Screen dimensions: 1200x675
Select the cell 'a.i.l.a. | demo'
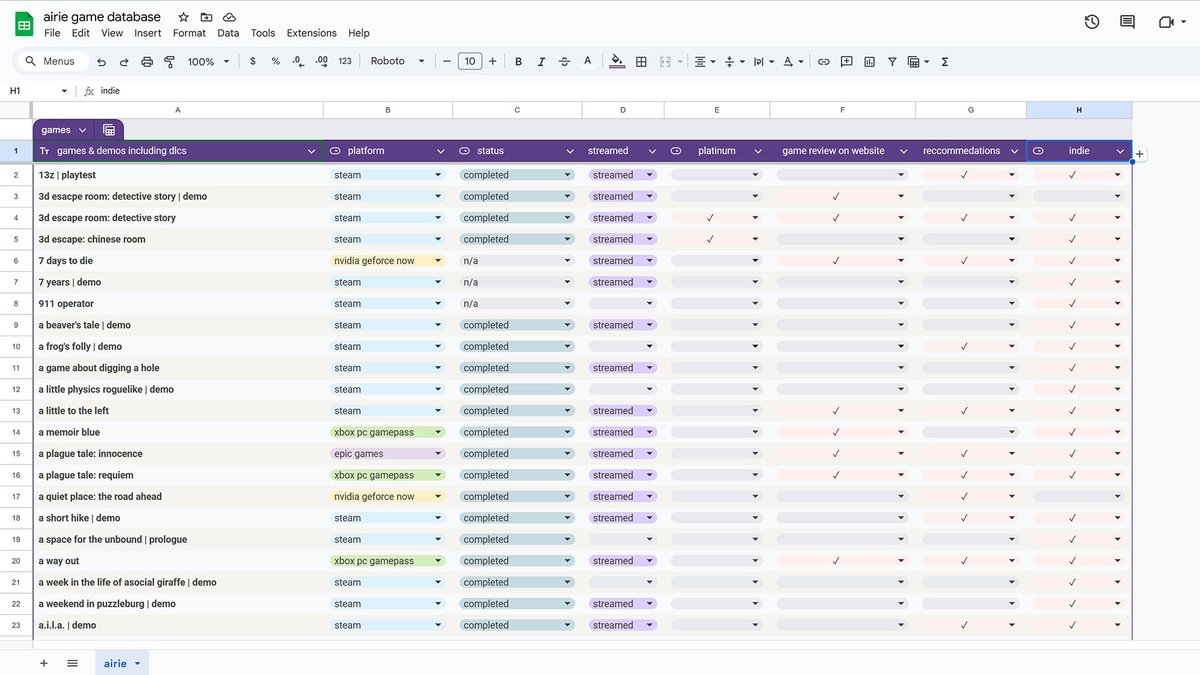pyautogui.click(x=178, y=626)
